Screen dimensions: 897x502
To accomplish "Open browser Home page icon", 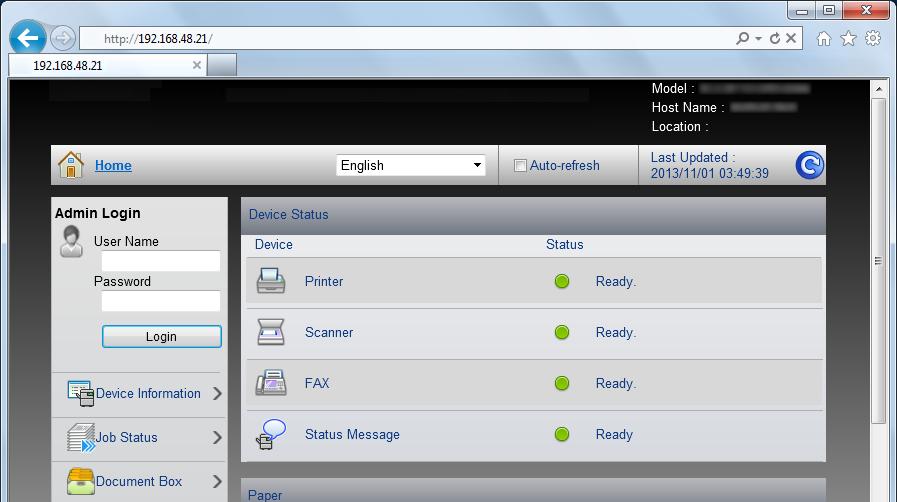I will (824, 38).
